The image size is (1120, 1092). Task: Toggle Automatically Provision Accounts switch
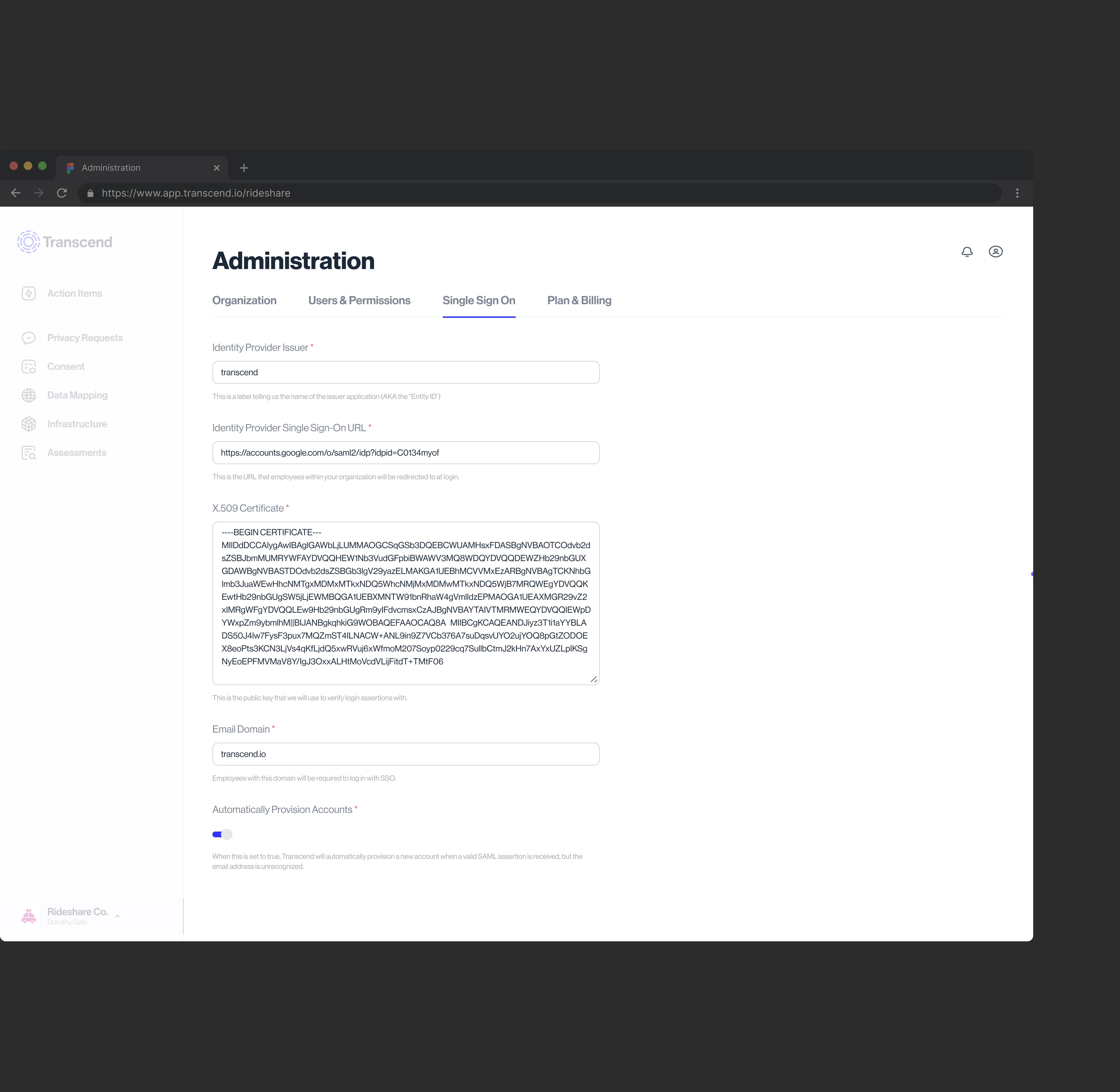coord(222,834)
